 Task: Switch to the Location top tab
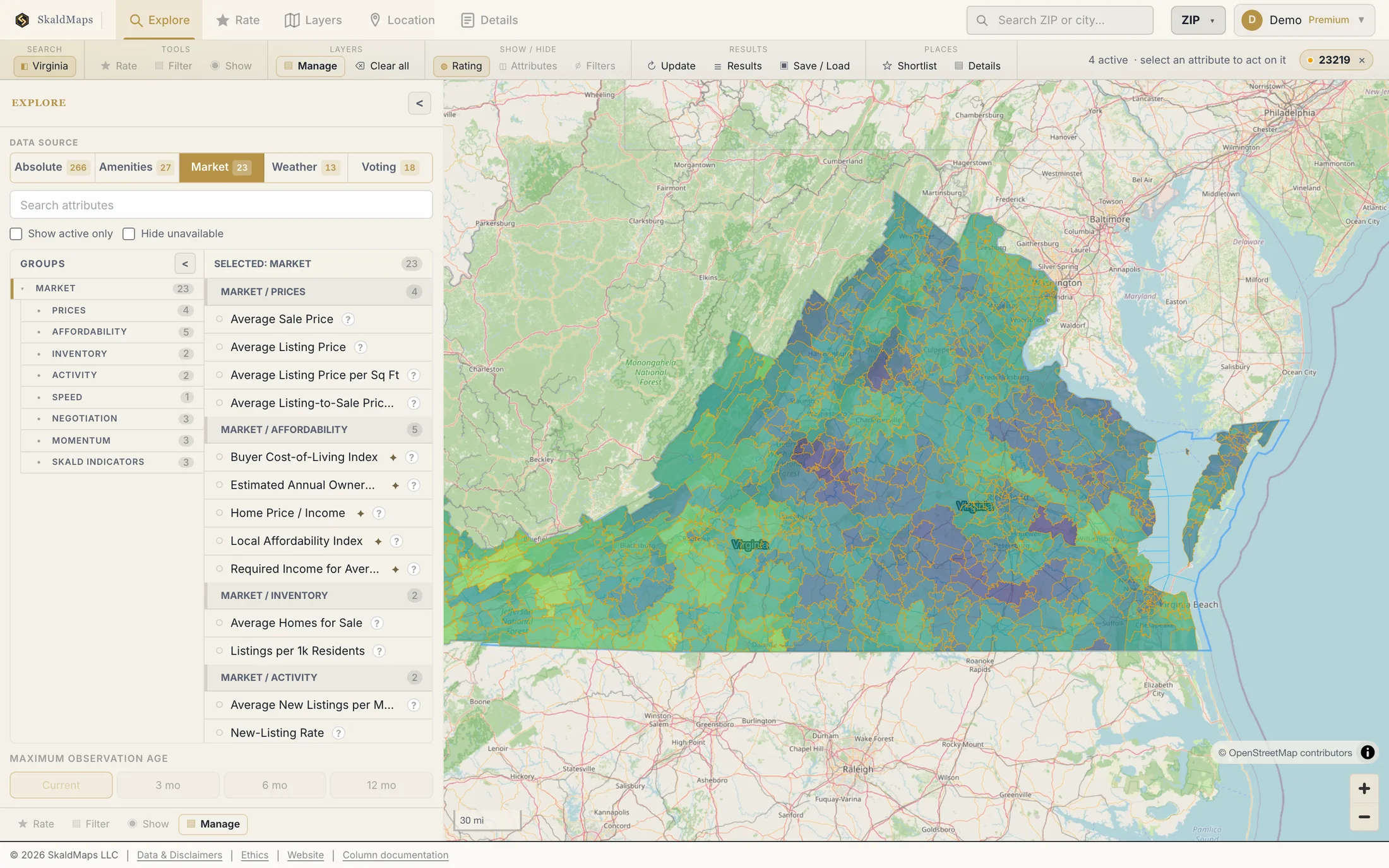pos(402,20)
